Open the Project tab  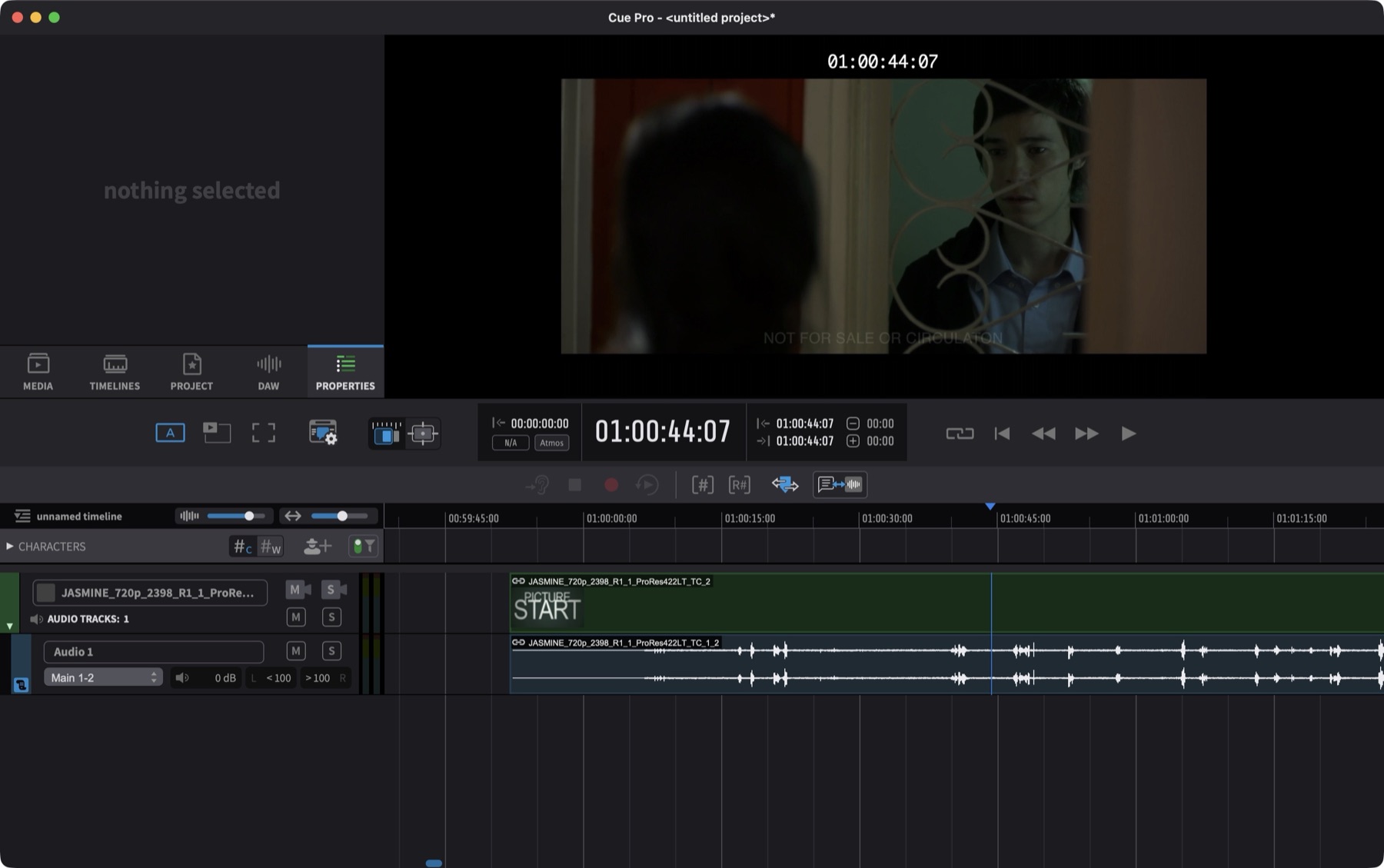[191, 371]
